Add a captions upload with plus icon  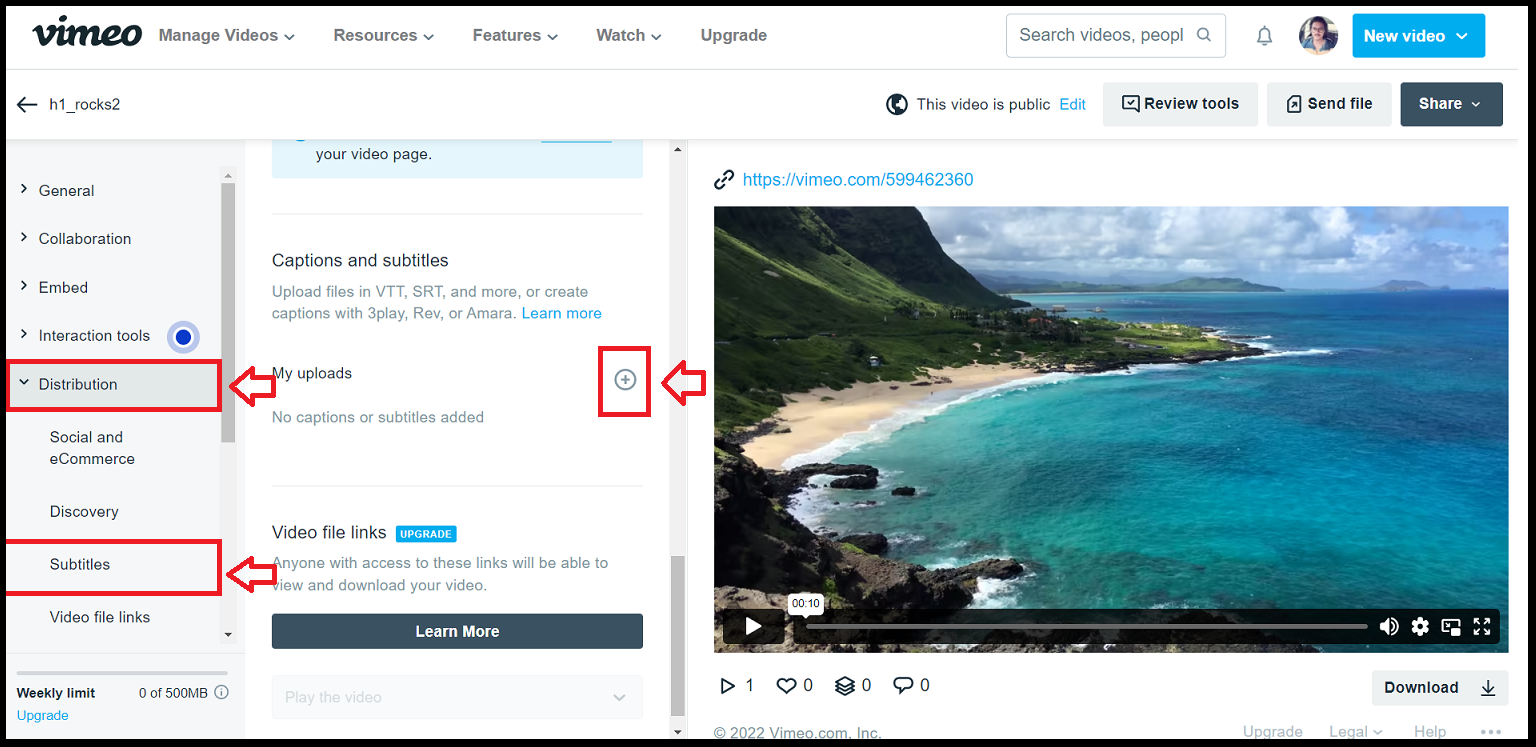pyautogui.click(x=625, y=380)
